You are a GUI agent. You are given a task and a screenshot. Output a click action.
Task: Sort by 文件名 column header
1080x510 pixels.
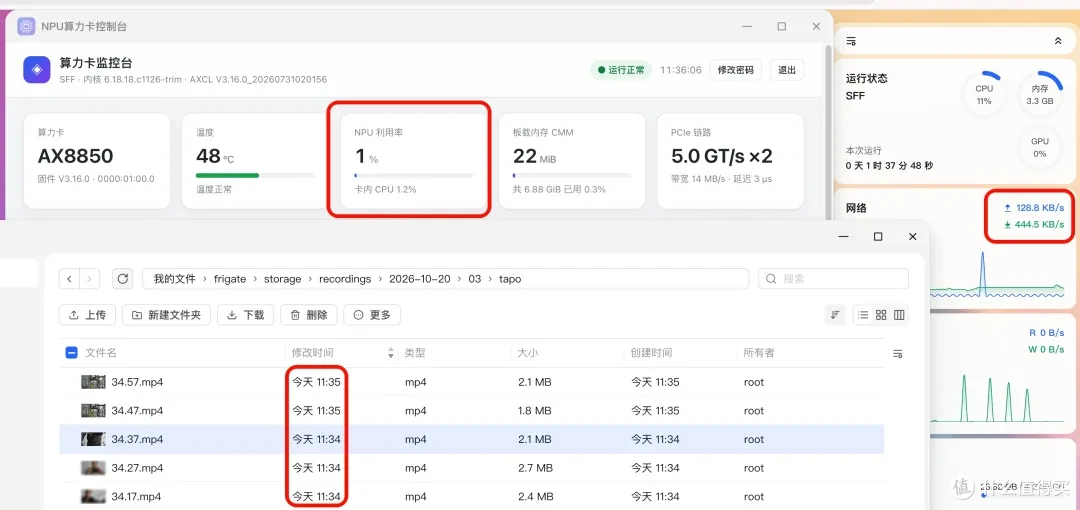tap(101, 353)
